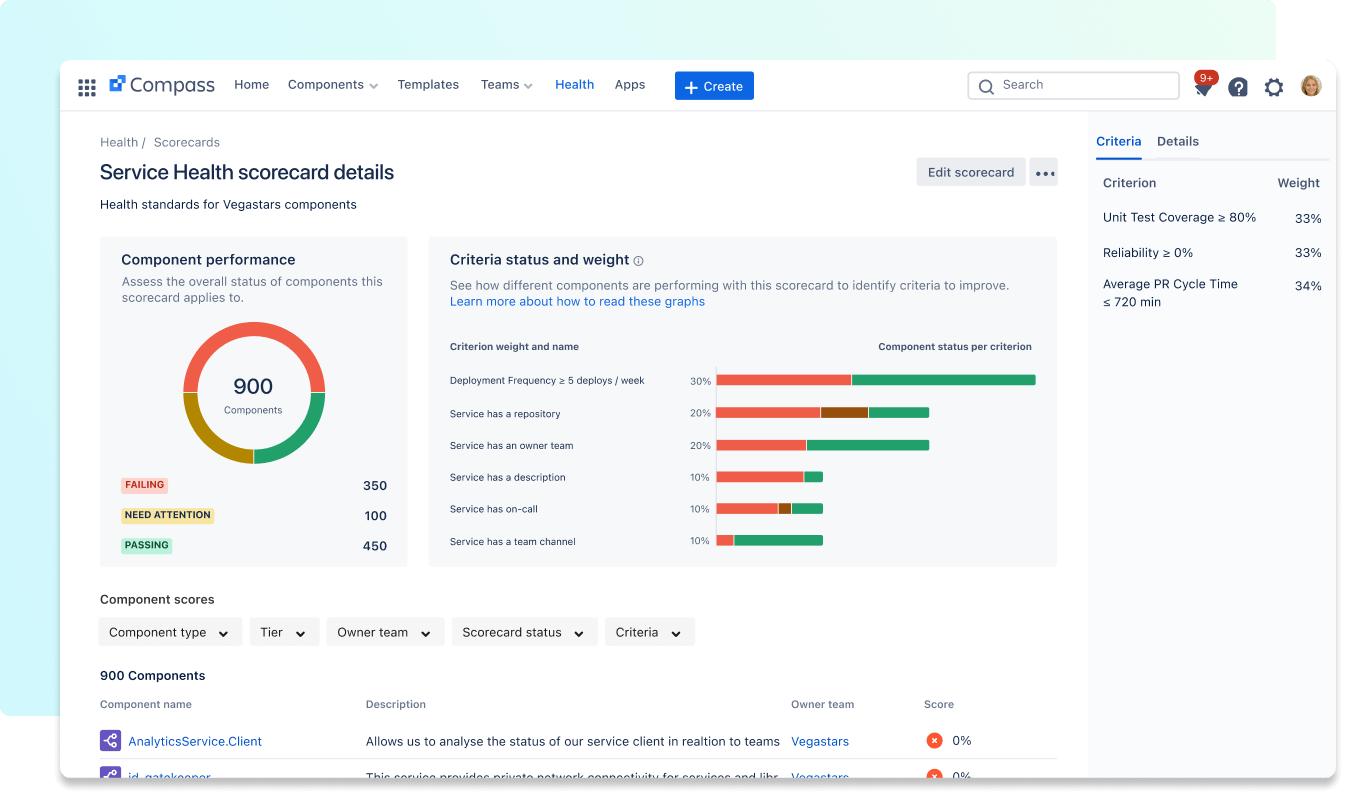Open the Components menu
This screenshot has width=1345, height=794.
point(333,85)
